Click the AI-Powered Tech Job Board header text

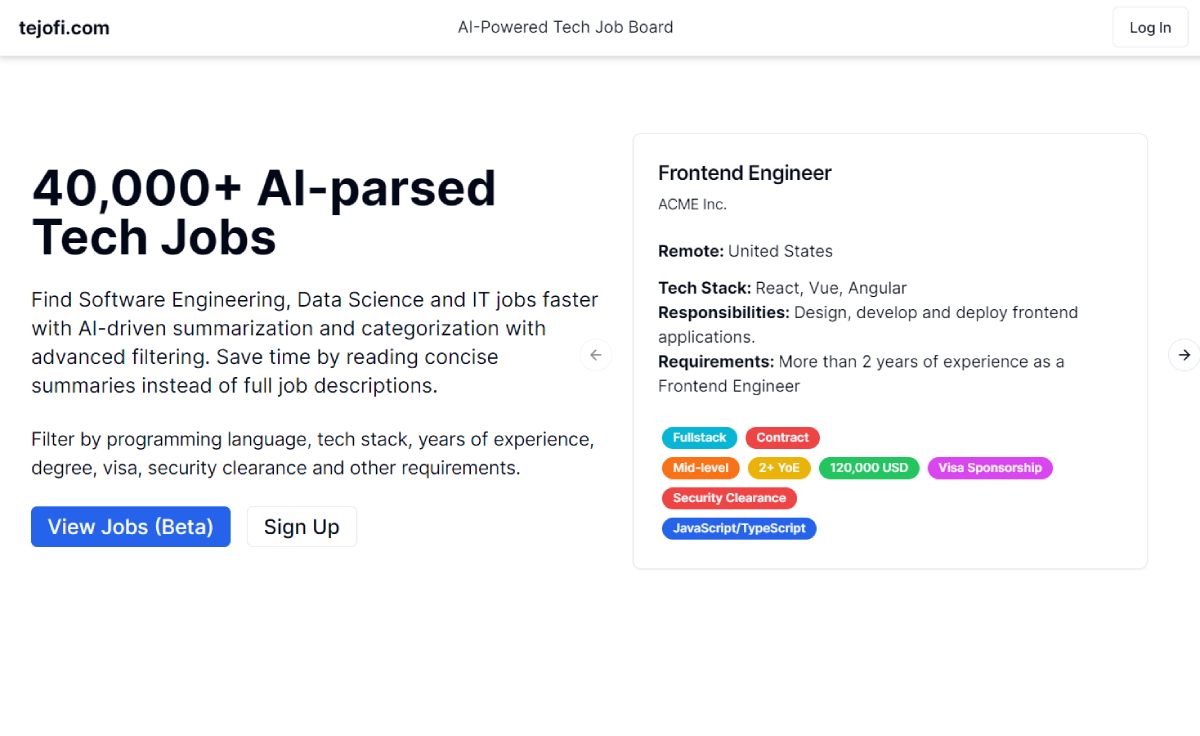point(566,27)
